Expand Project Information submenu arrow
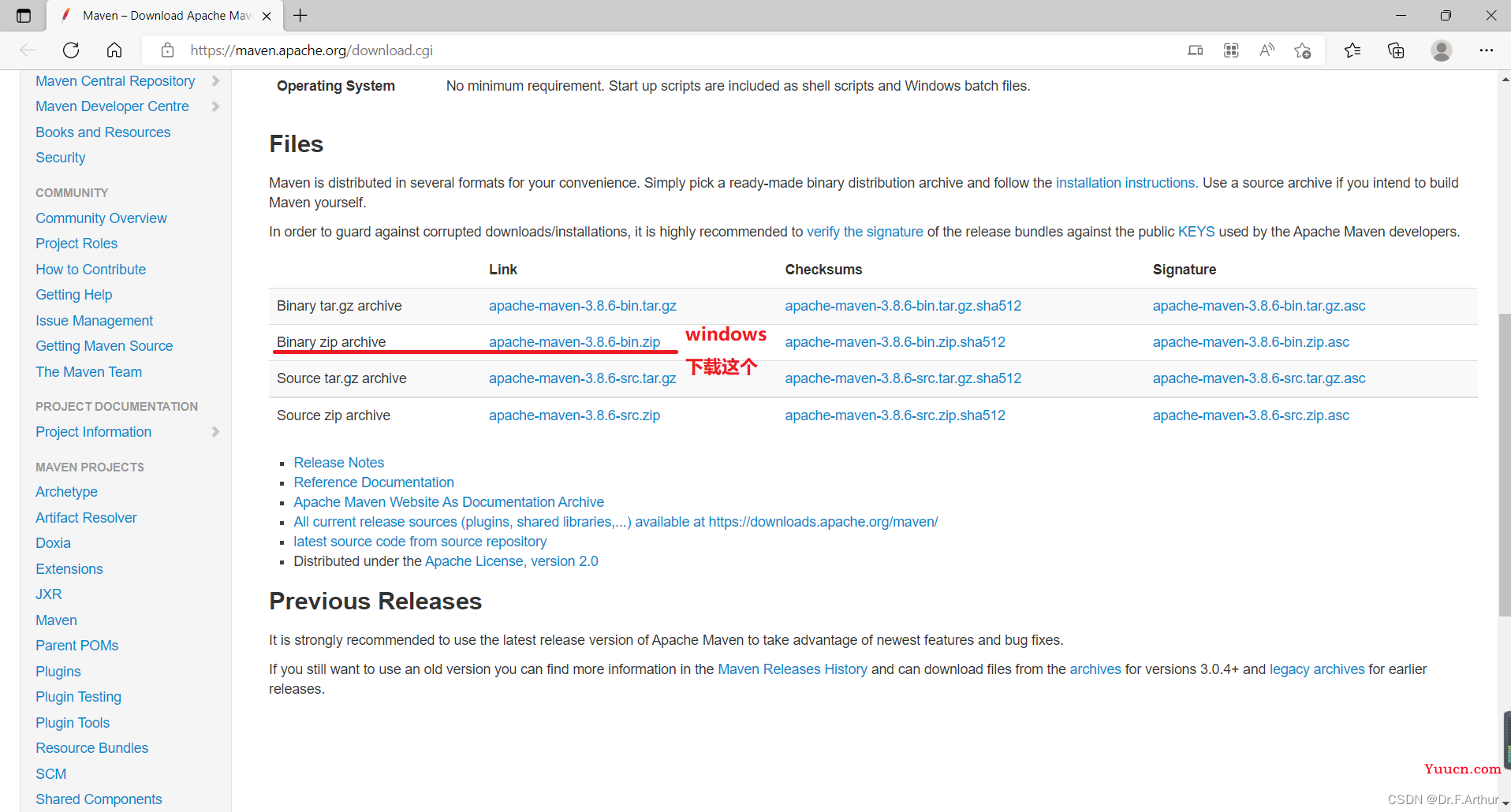1511x812 pixels. pos(215,432)
